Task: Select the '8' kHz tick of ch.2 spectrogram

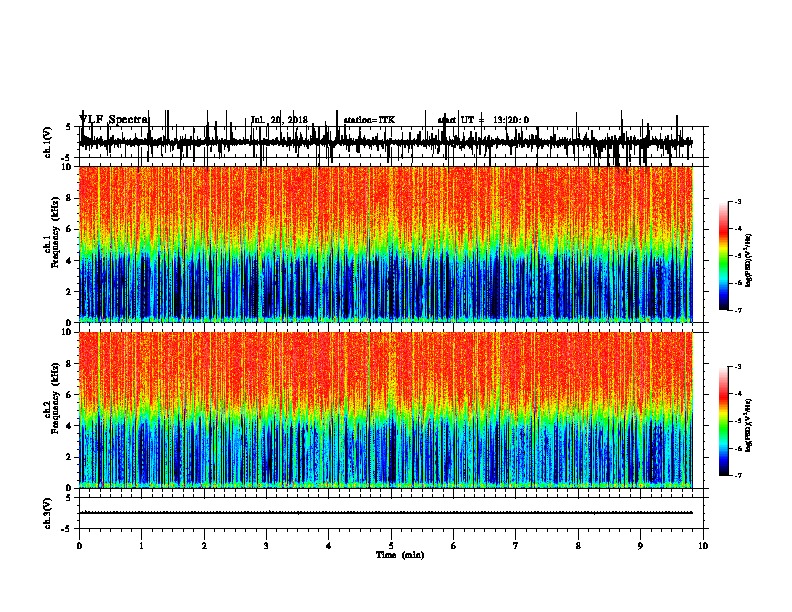Action: tap(69, 364)
